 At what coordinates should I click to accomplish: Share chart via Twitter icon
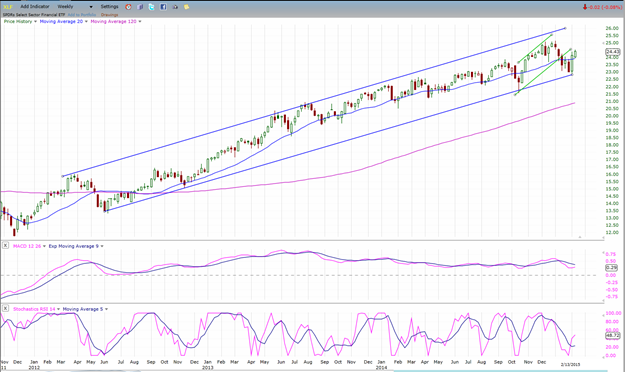tap(151, 7)
